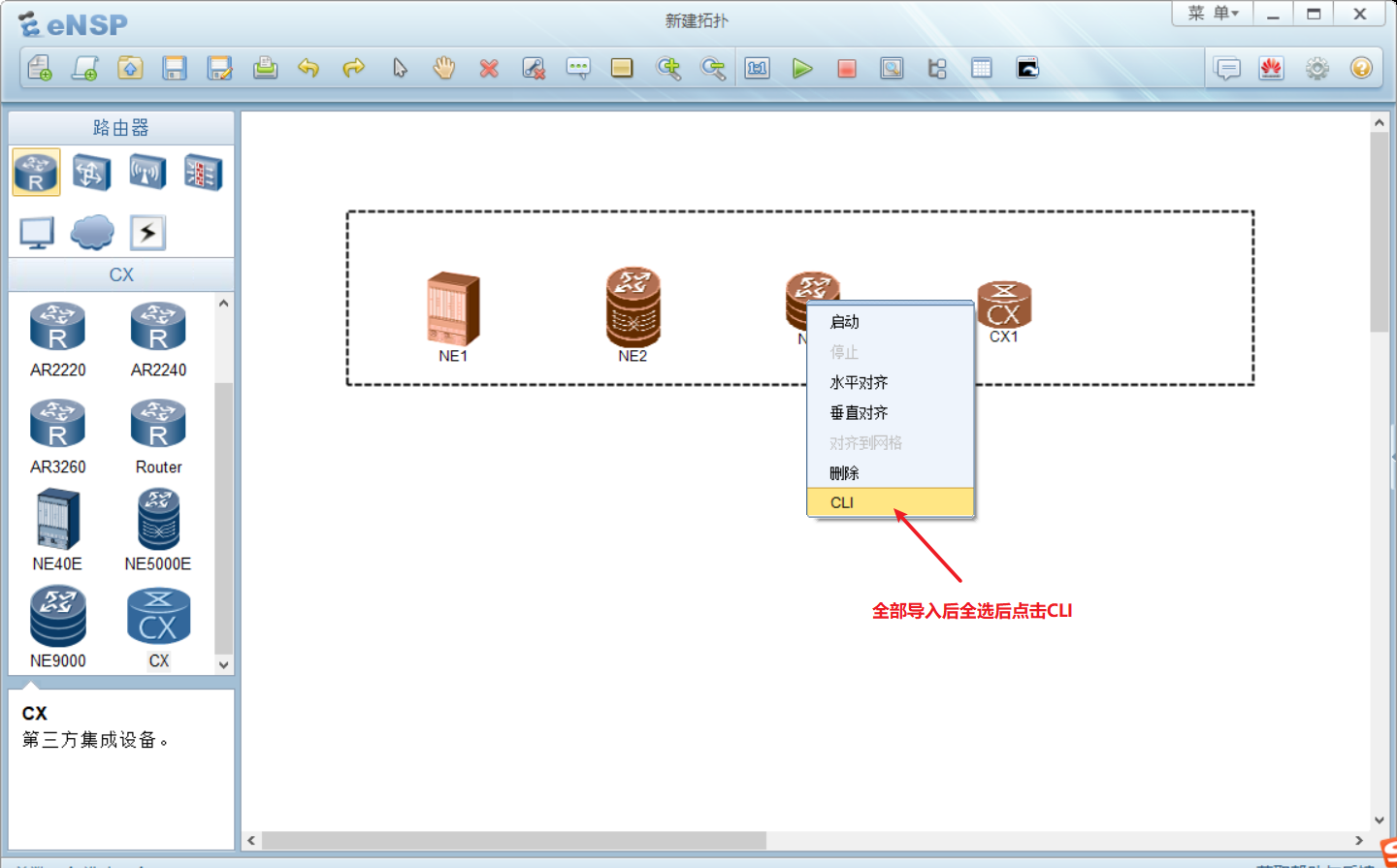Select the WLAN device category
The width and height of the screenshot is (1397, 868).
point(147,173)
